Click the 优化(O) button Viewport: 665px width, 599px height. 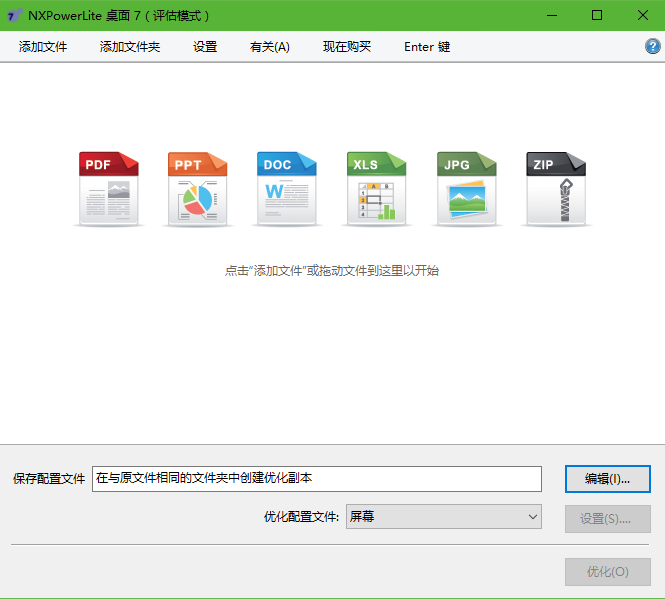608,572
